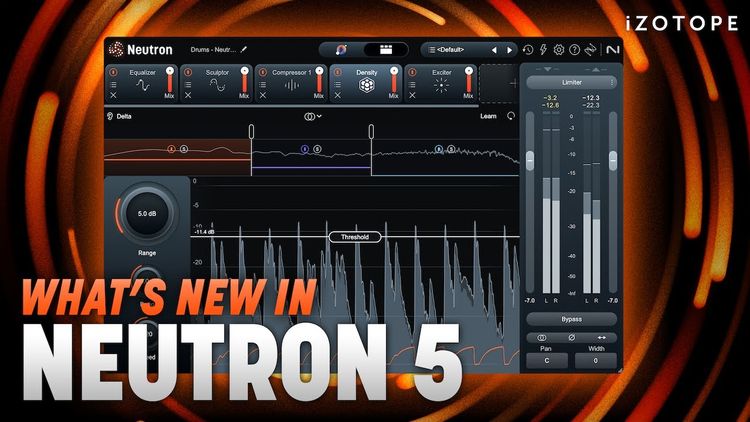The image size is (750, 422).
Task: Open the Exciter module preset list
Action: point(412,85)
